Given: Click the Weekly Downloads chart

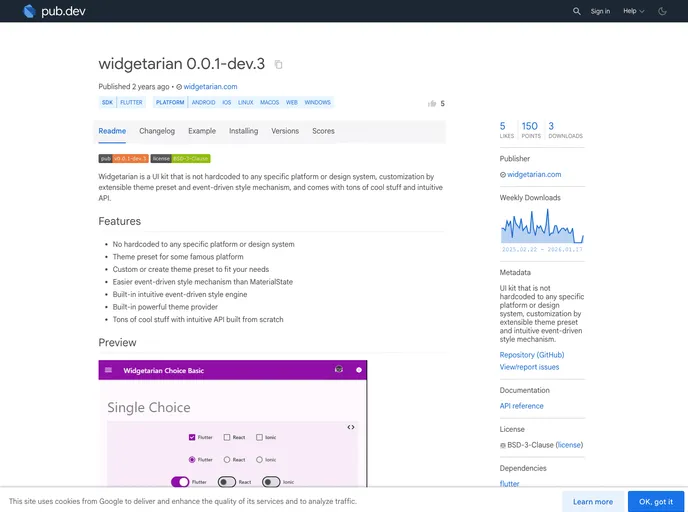Looking at the screenshot, I should (x=541, y=228).
